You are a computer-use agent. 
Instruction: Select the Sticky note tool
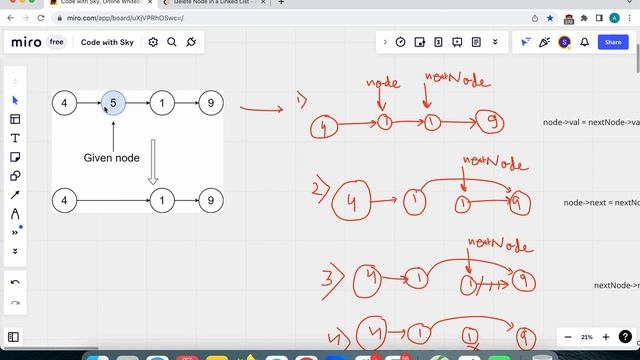pyautogui.click(x=15, y=157)
